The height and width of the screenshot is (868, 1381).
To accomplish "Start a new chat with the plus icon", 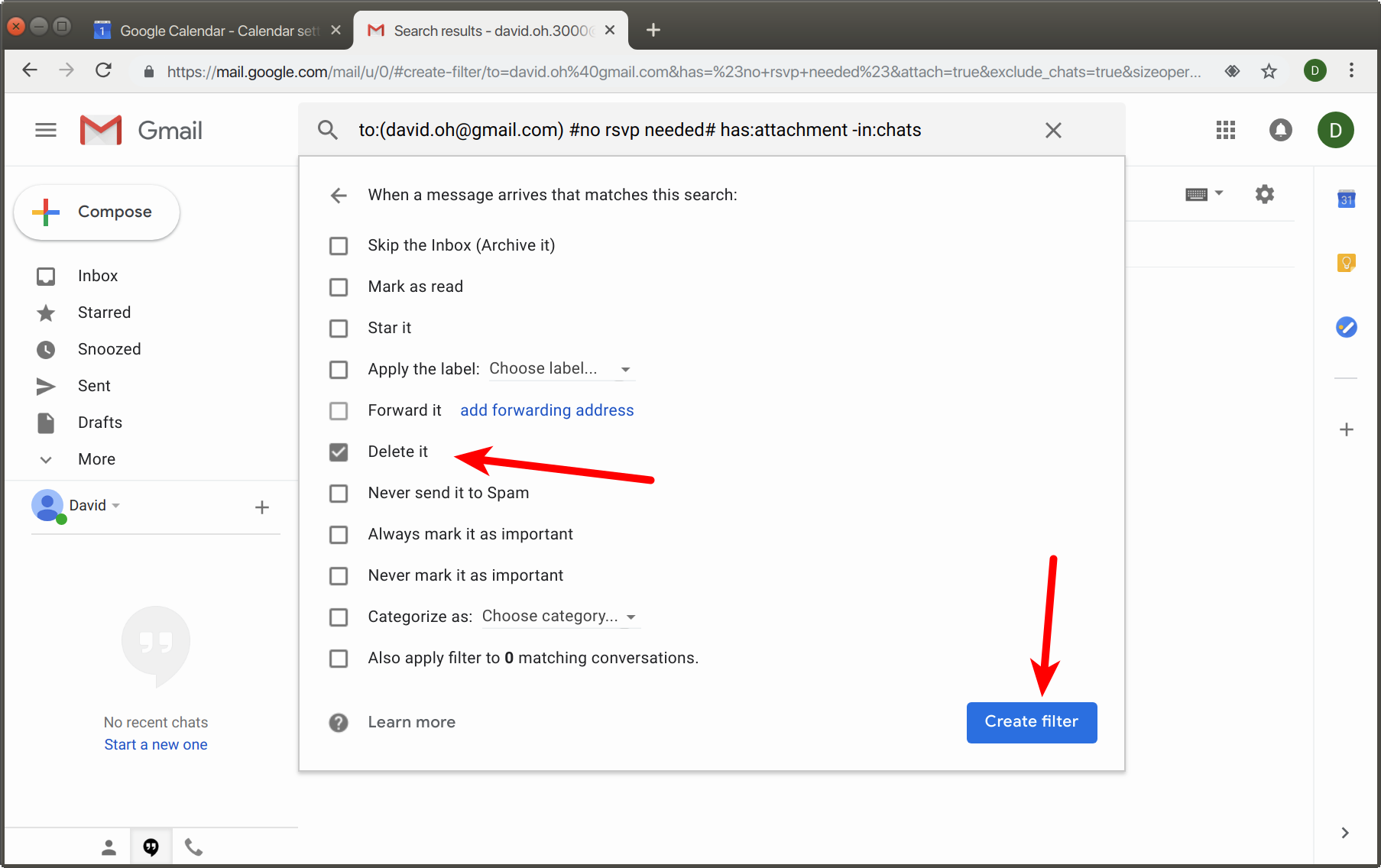I will 262,507.
